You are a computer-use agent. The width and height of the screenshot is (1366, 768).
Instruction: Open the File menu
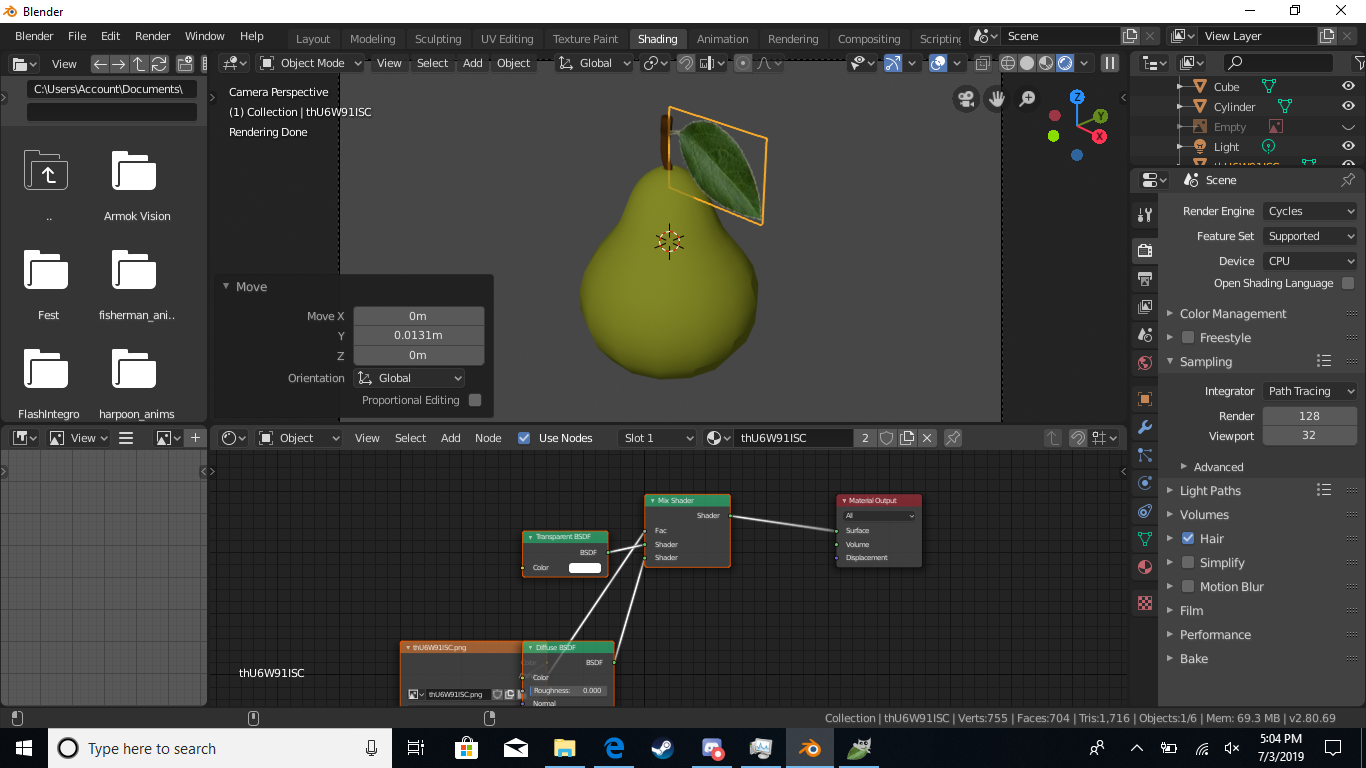coord(77,36)
